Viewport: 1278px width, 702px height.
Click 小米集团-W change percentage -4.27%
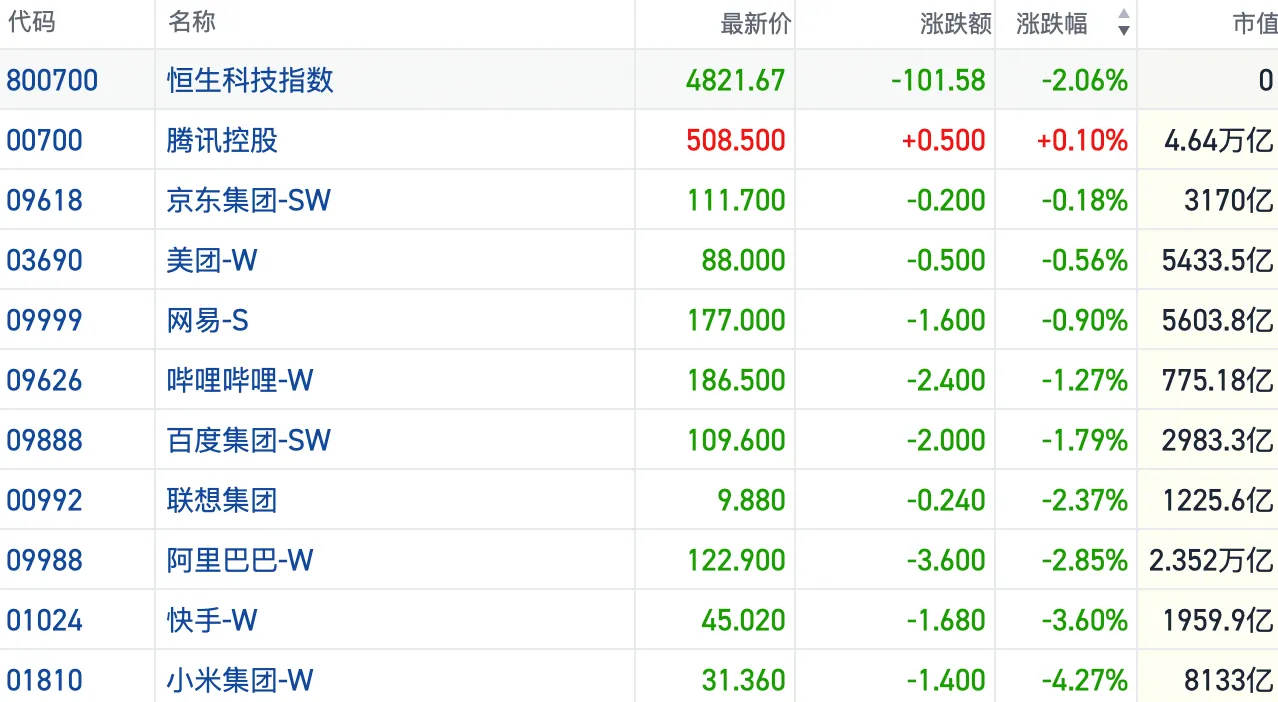(1084, 680)
